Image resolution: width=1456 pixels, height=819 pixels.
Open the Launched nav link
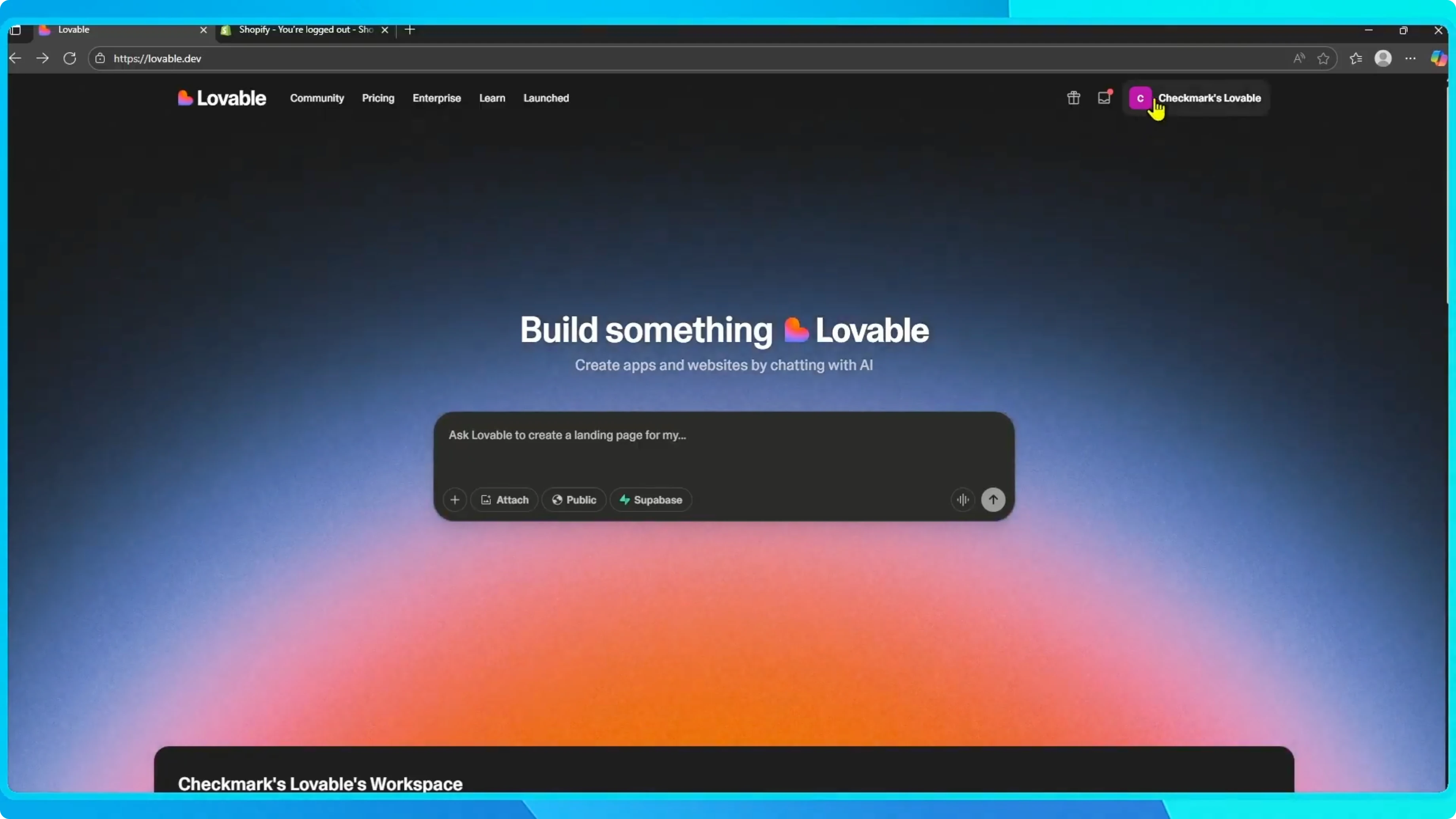click(546, 99)
